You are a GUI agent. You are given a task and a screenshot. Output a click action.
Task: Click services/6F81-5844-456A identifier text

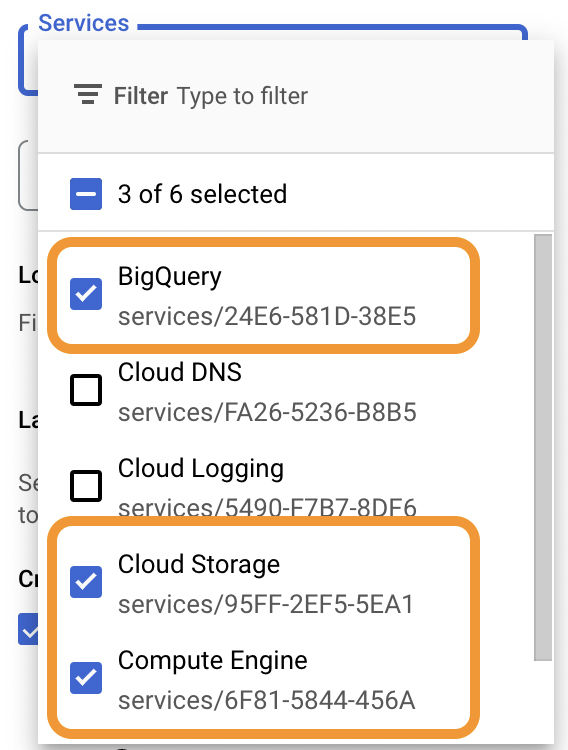[x=267, y=700]
